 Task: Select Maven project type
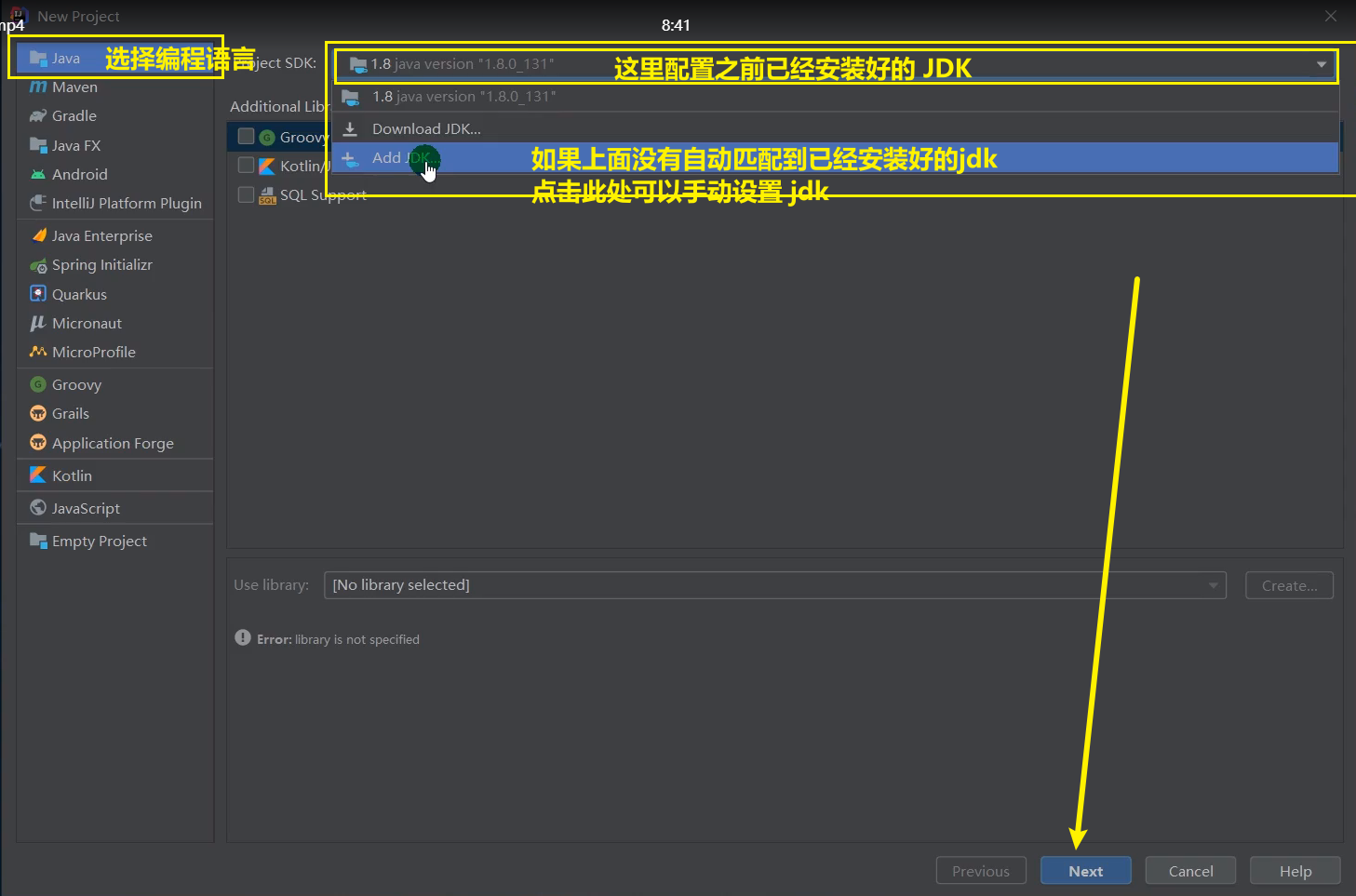click(x=114, y=87)
